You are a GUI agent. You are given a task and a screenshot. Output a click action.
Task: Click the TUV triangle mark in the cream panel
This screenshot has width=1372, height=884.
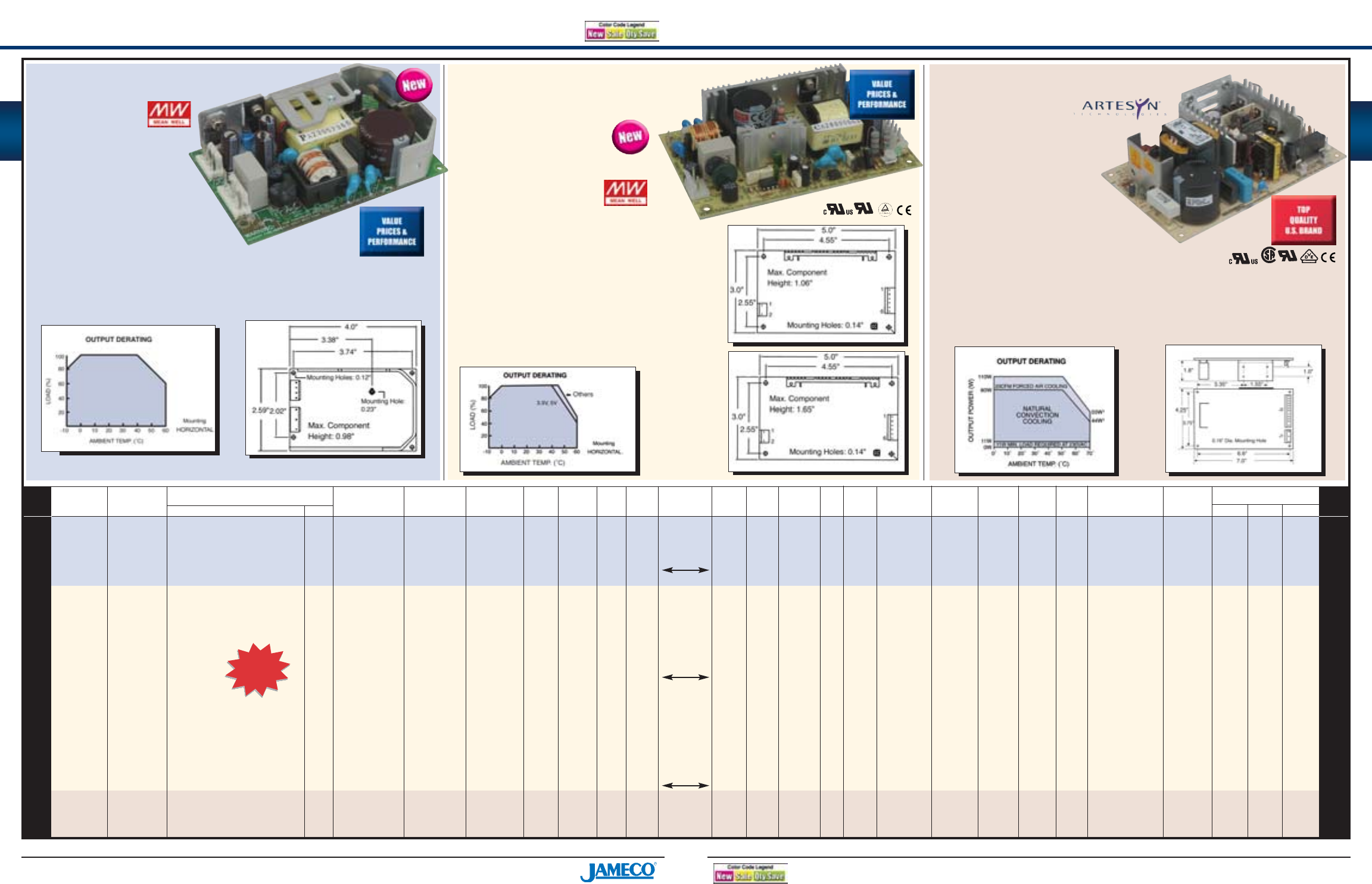885,210
